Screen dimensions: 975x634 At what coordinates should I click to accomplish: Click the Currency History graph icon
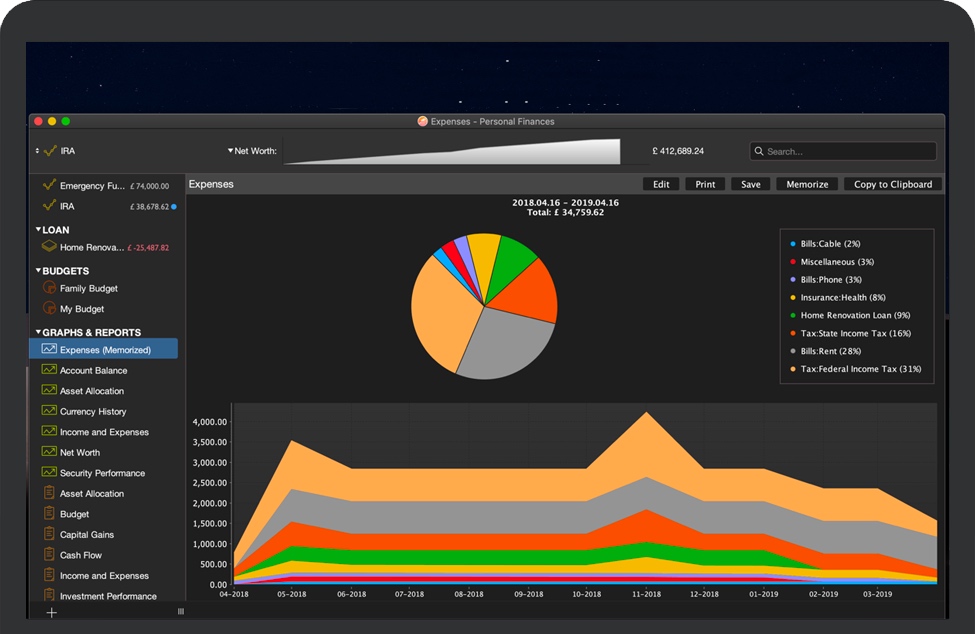(x=49, y=411)
